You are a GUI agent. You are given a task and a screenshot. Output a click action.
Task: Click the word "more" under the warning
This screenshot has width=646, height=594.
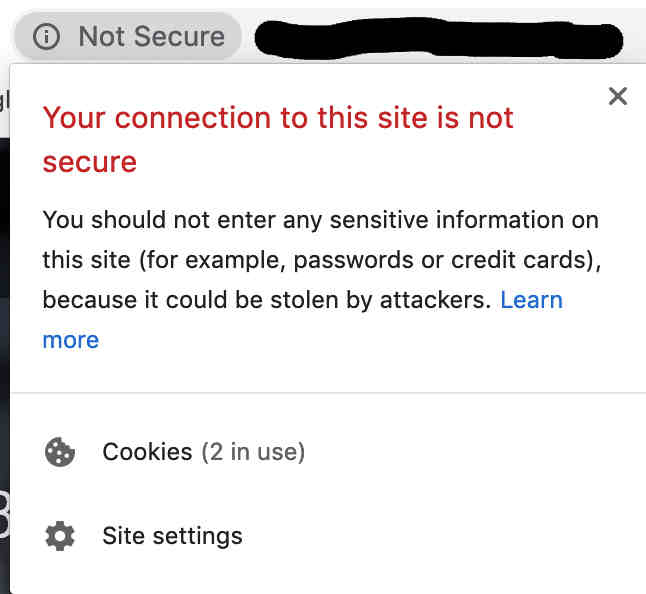pos(70,340)
